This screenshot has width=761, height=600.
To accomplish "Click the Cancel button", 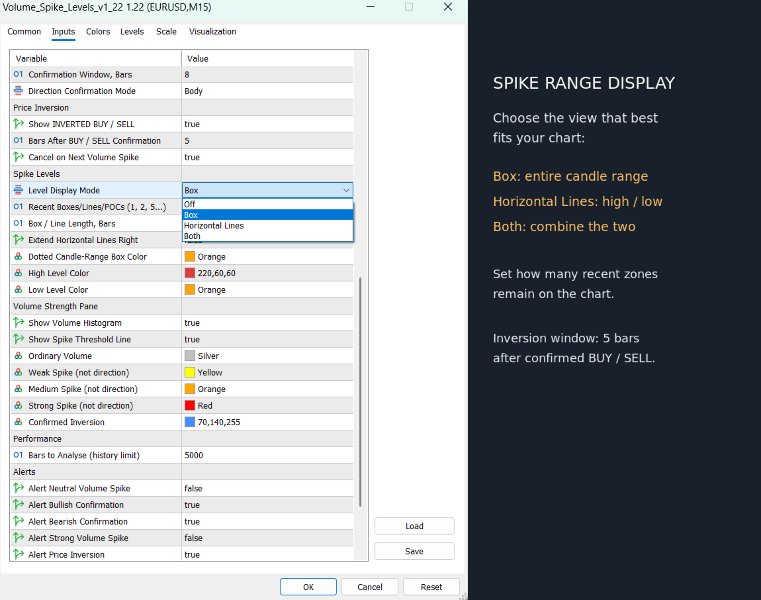I will 370,587.
